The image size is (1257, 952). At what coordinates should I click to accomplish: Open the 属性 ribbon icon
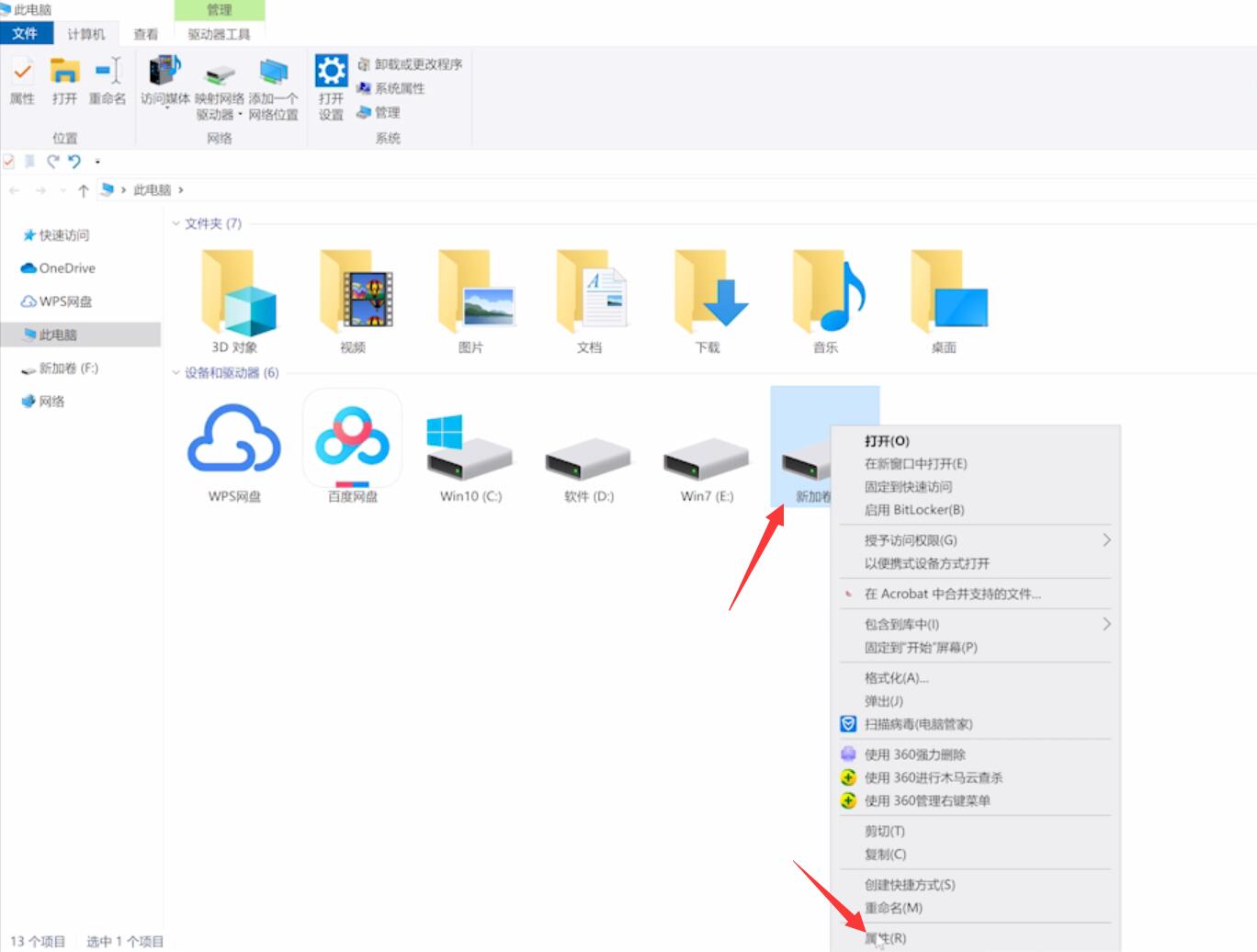pos(22,80)
